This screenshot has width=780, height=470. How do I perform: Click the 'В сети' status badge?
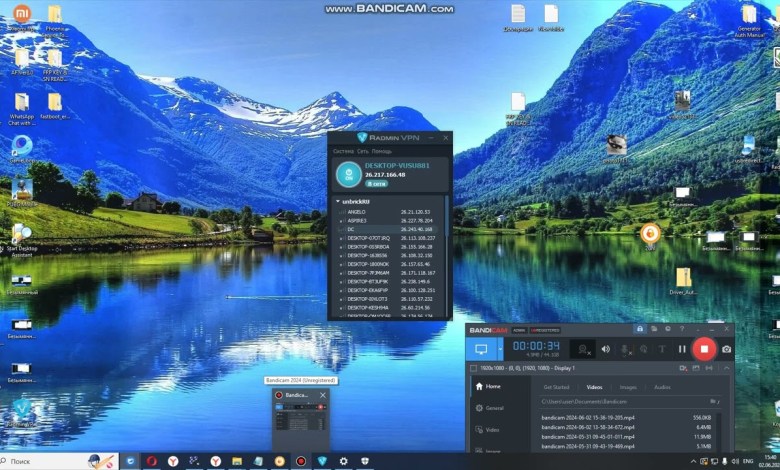coord(377,184)
